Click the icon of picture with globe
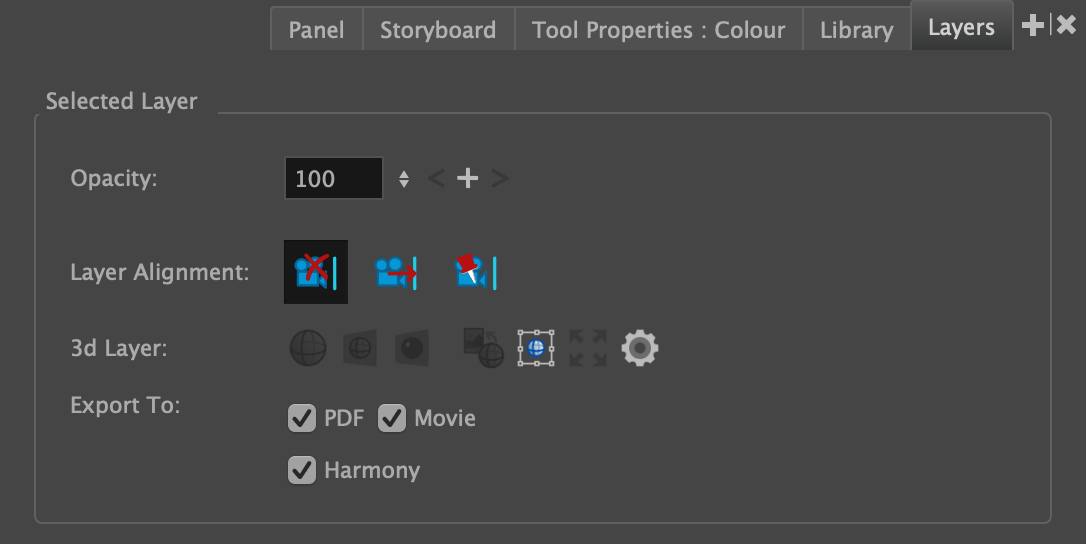 click(x=483, y=348)
